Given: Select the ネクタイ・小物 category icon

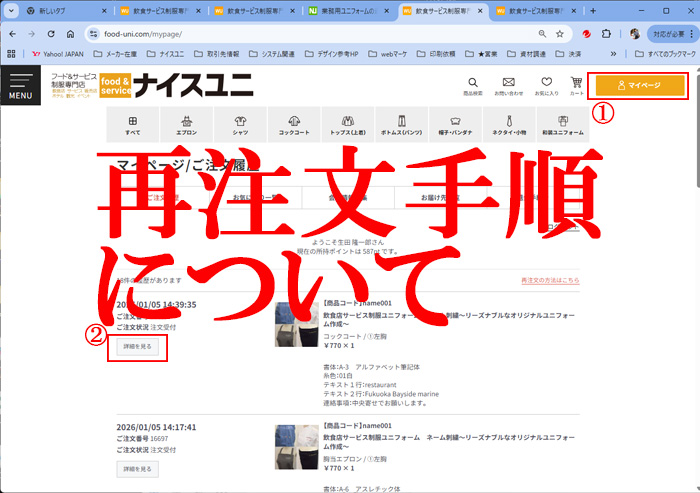Looking at the screenshot, I should (x=509, y=125).
